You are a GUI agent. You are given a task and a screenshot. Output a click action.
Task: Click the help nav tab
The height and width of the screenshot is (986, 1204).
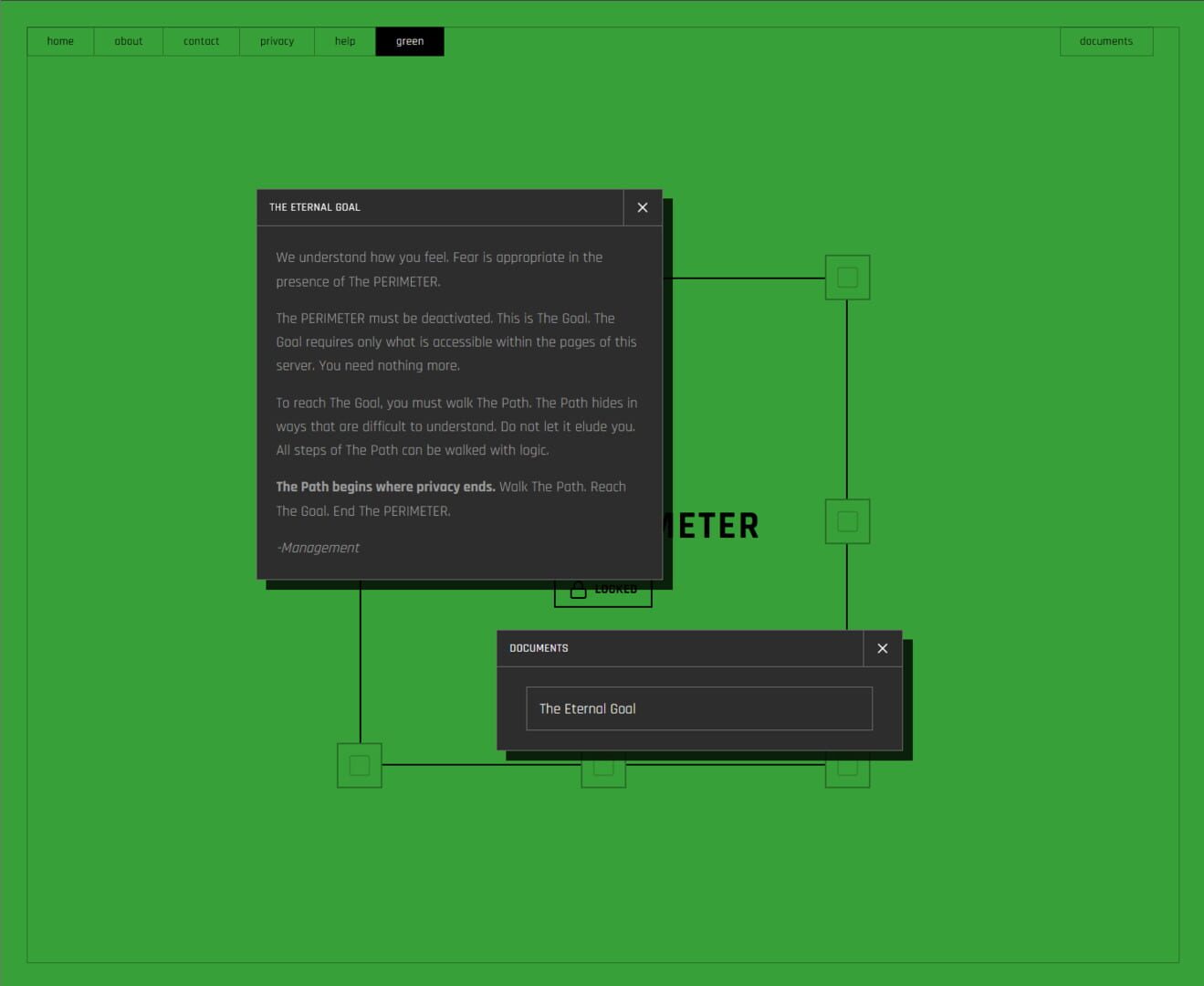tap(345, 41)
